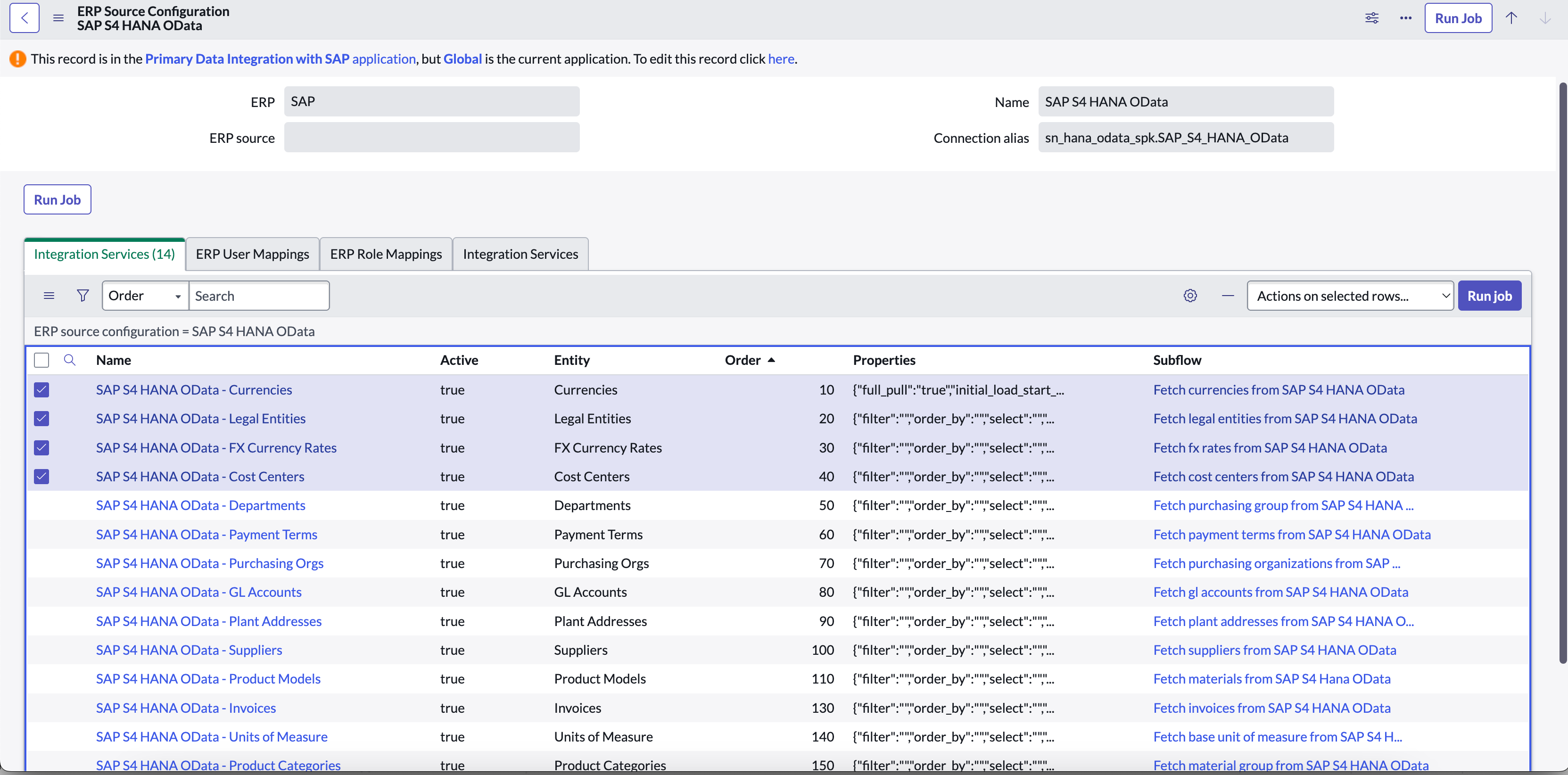Click the Connection alias field
The width and height of the screenshot is (1568, 775).
click(x=1186, y=138)
